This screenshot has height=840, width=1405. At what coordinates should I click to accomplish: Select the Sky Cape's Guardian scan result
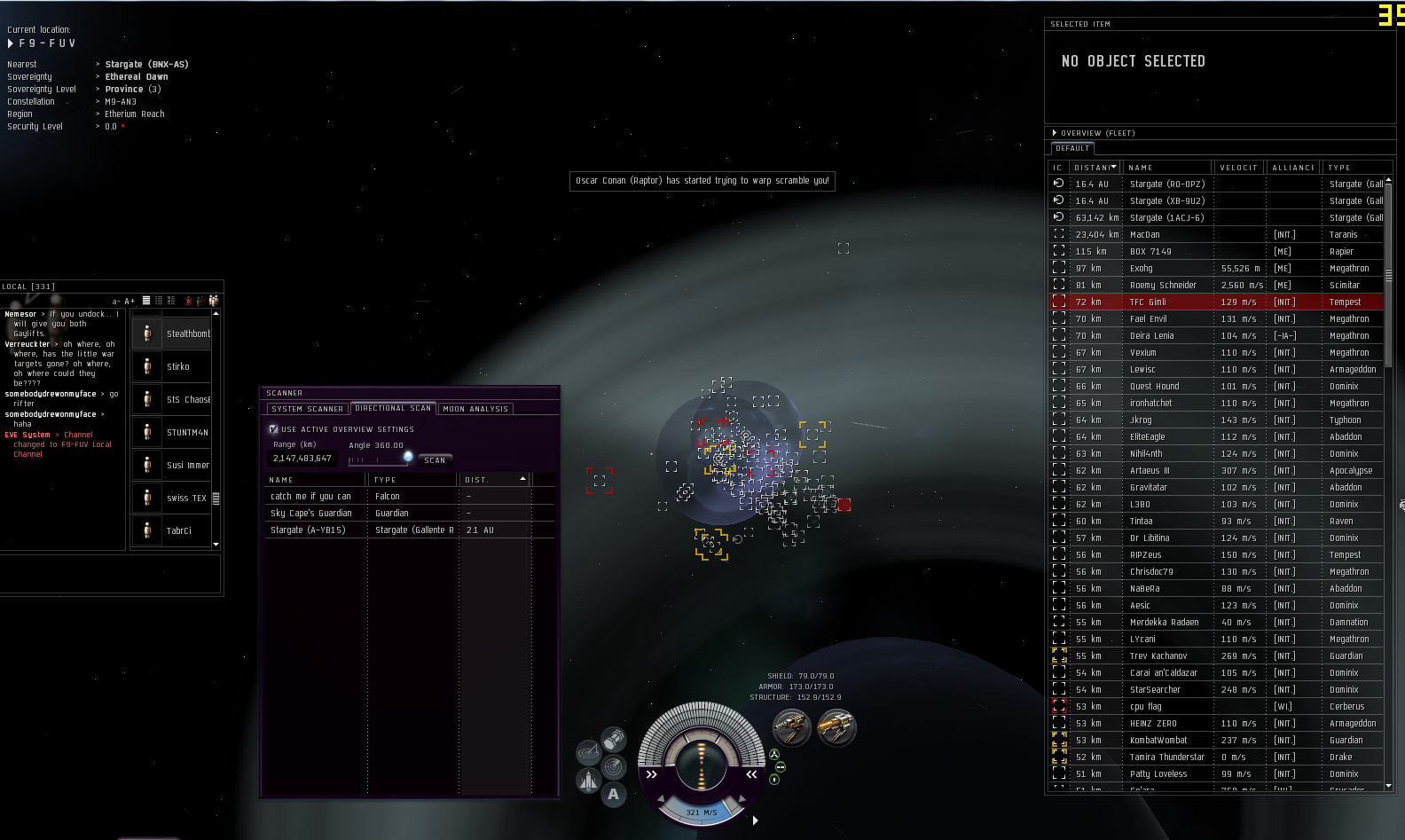(x=410, y=513)
